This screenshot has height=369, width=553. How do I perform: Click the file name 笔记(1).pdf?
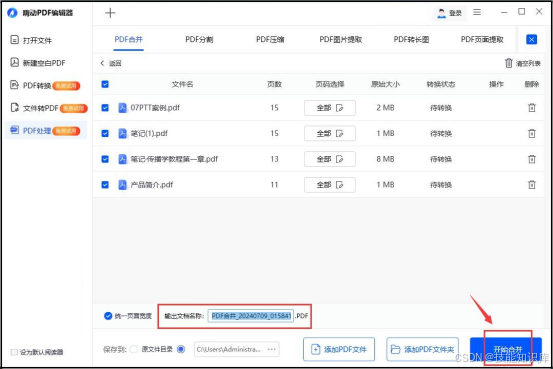coord(149,133)
